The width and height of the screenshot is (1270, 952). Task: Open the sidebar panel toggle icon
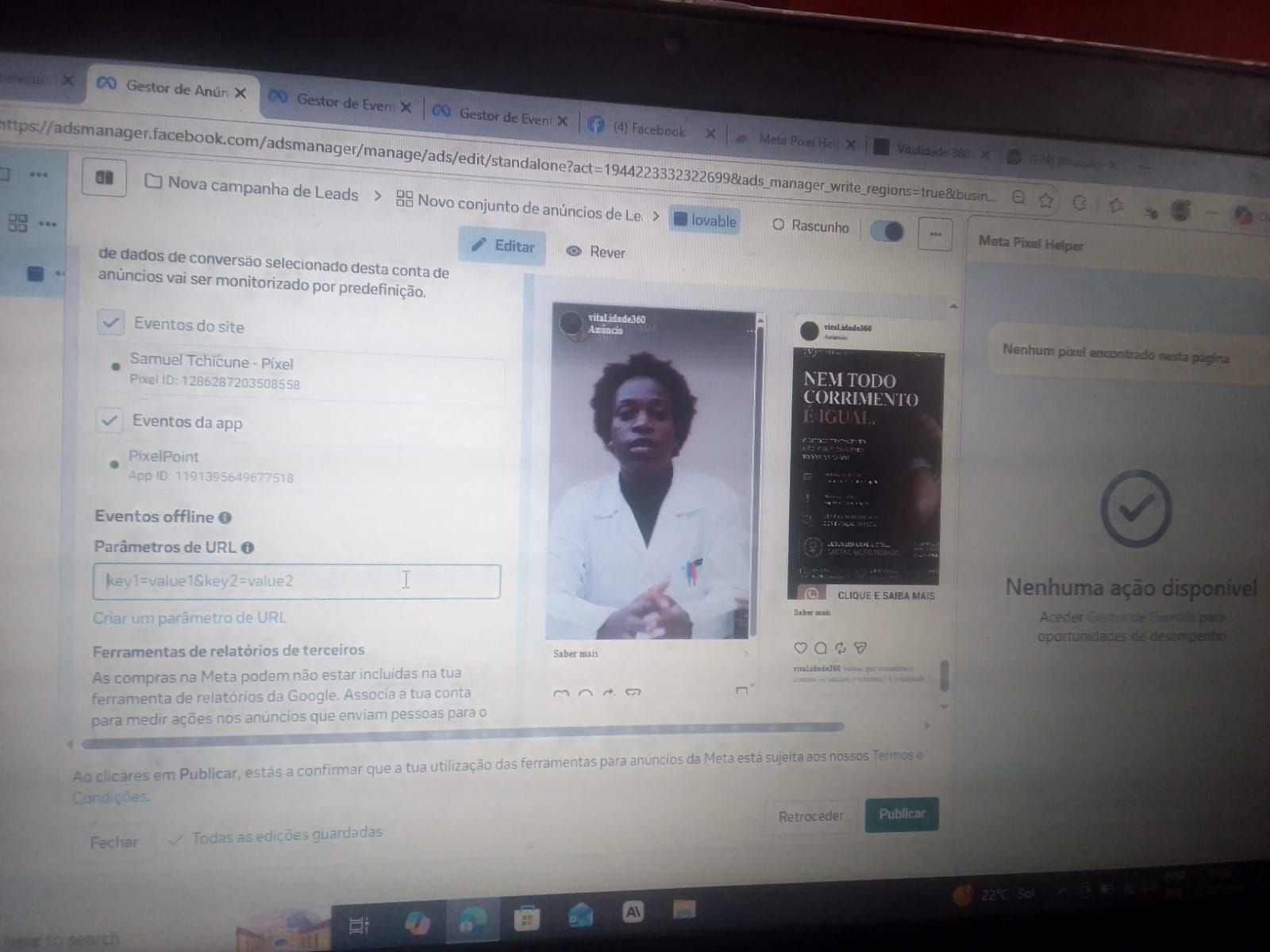click(x=106, y=178)
